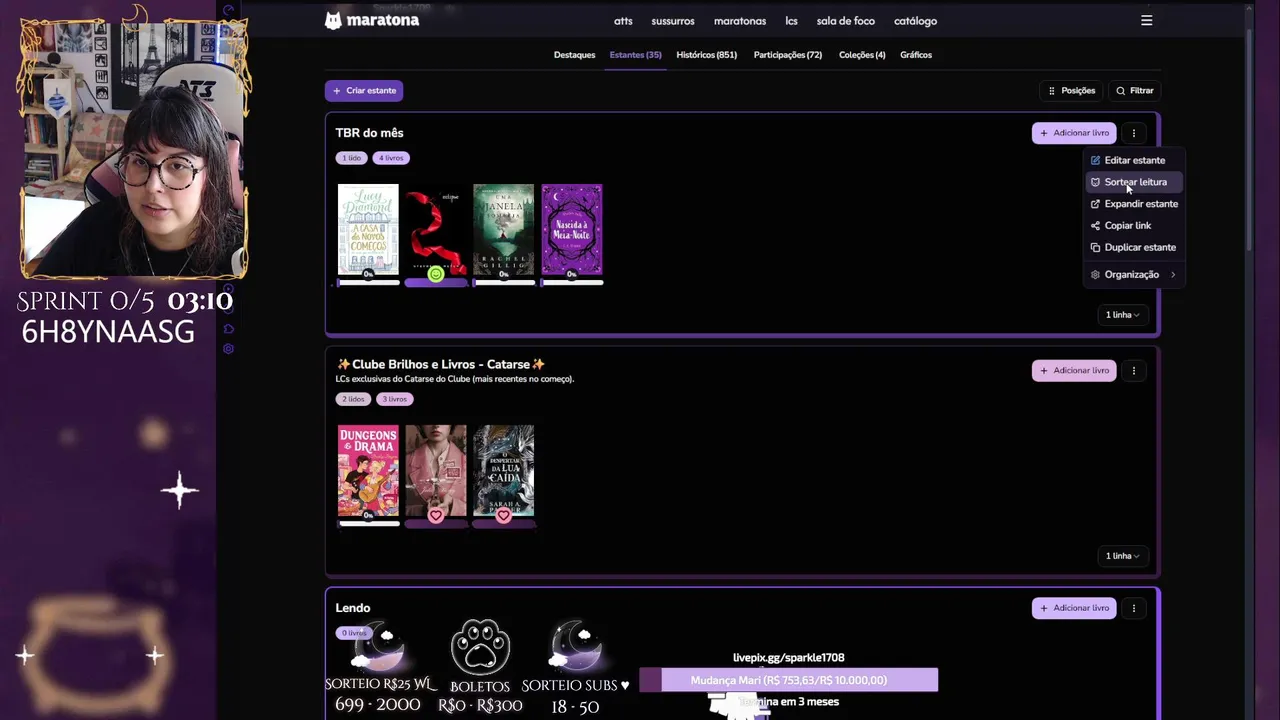
Task: Open the maratona logo home link
Action: tap(372, 20)
